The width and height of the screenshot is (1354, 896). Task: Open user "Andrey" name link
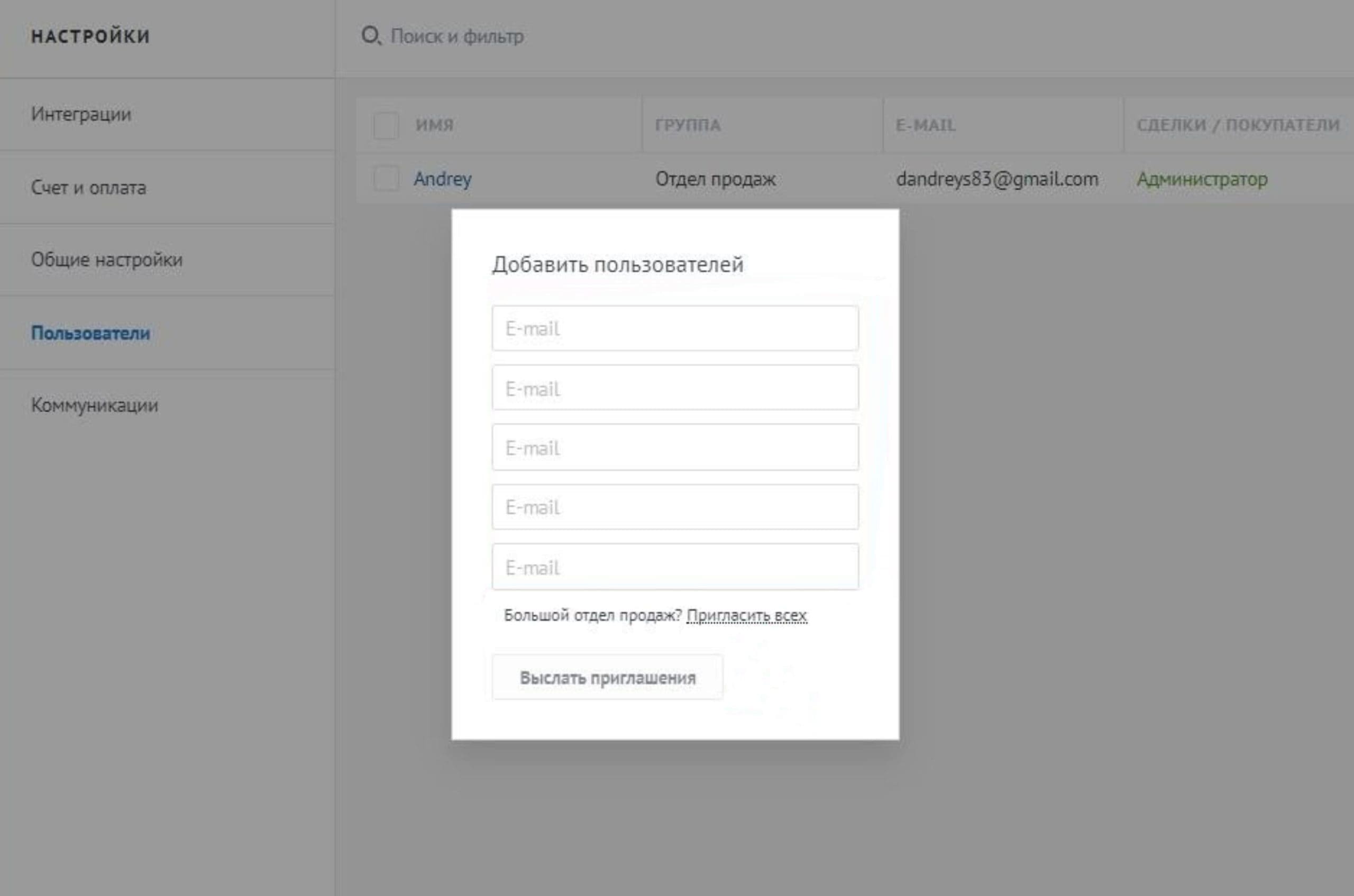[443, 179]
